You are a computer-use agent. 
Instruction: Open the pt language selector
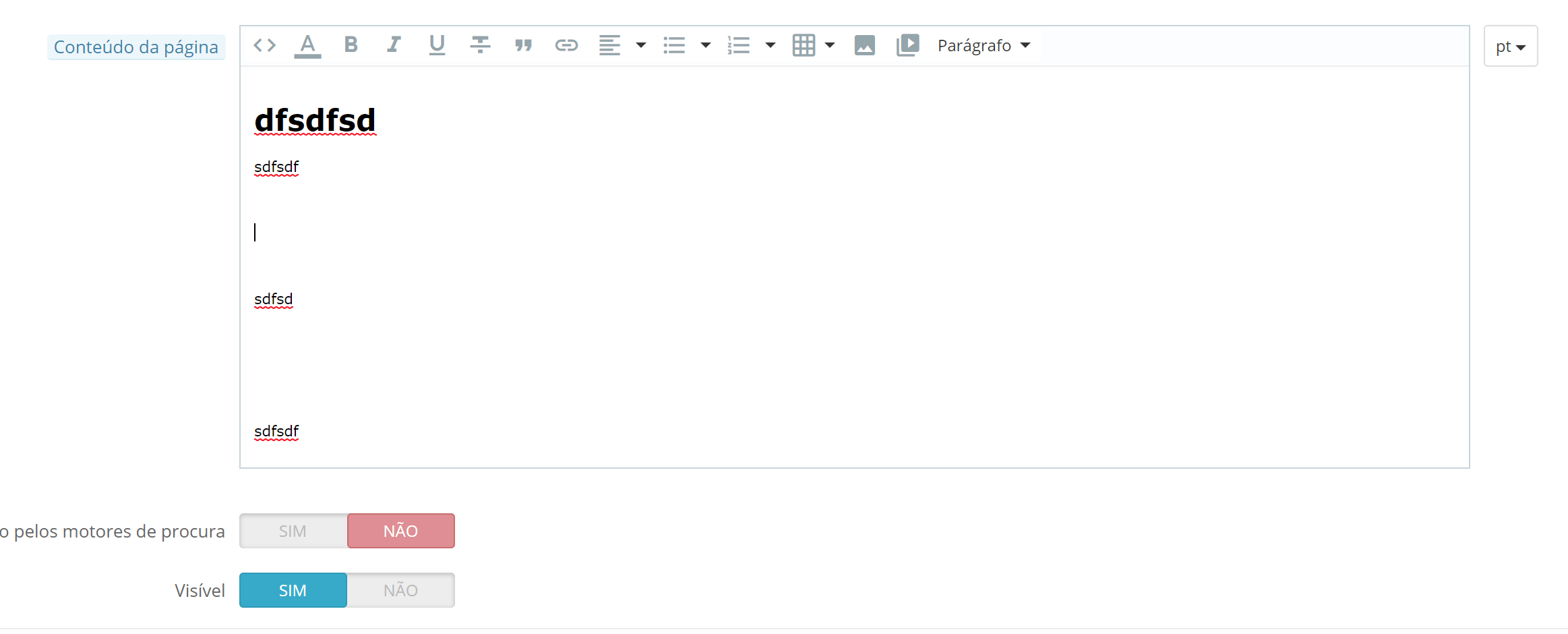1511,46
